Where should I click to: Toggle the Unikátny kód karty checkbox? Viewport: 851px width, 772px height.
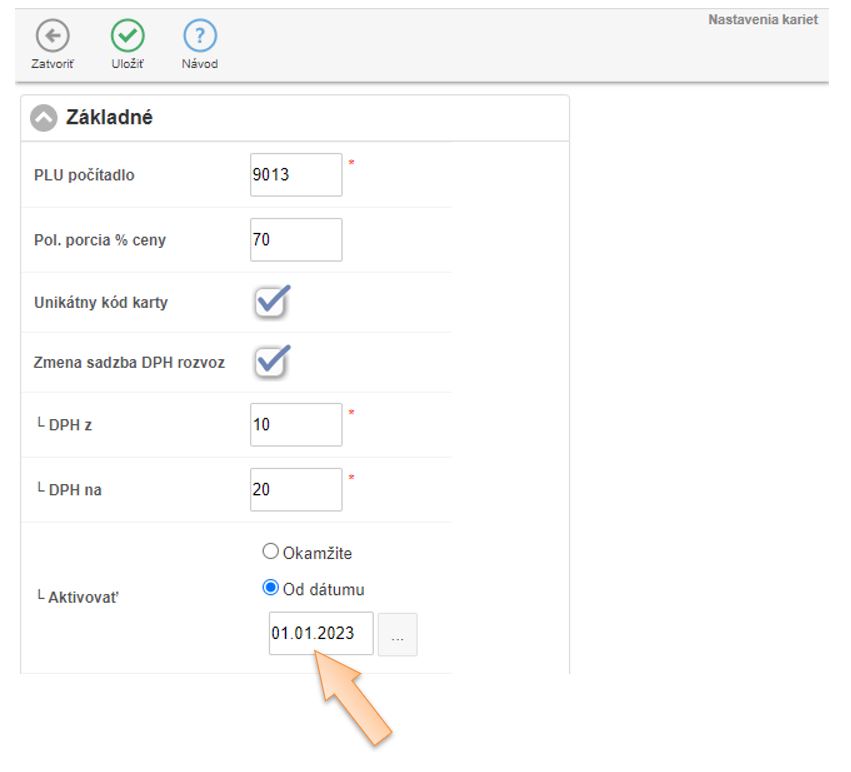271,302
